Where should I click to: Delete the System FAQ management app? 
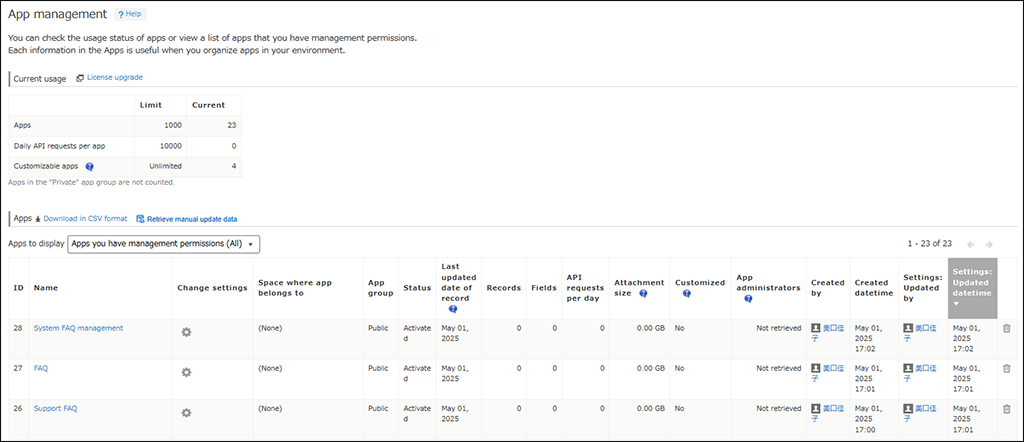(x=1006, y=328)
